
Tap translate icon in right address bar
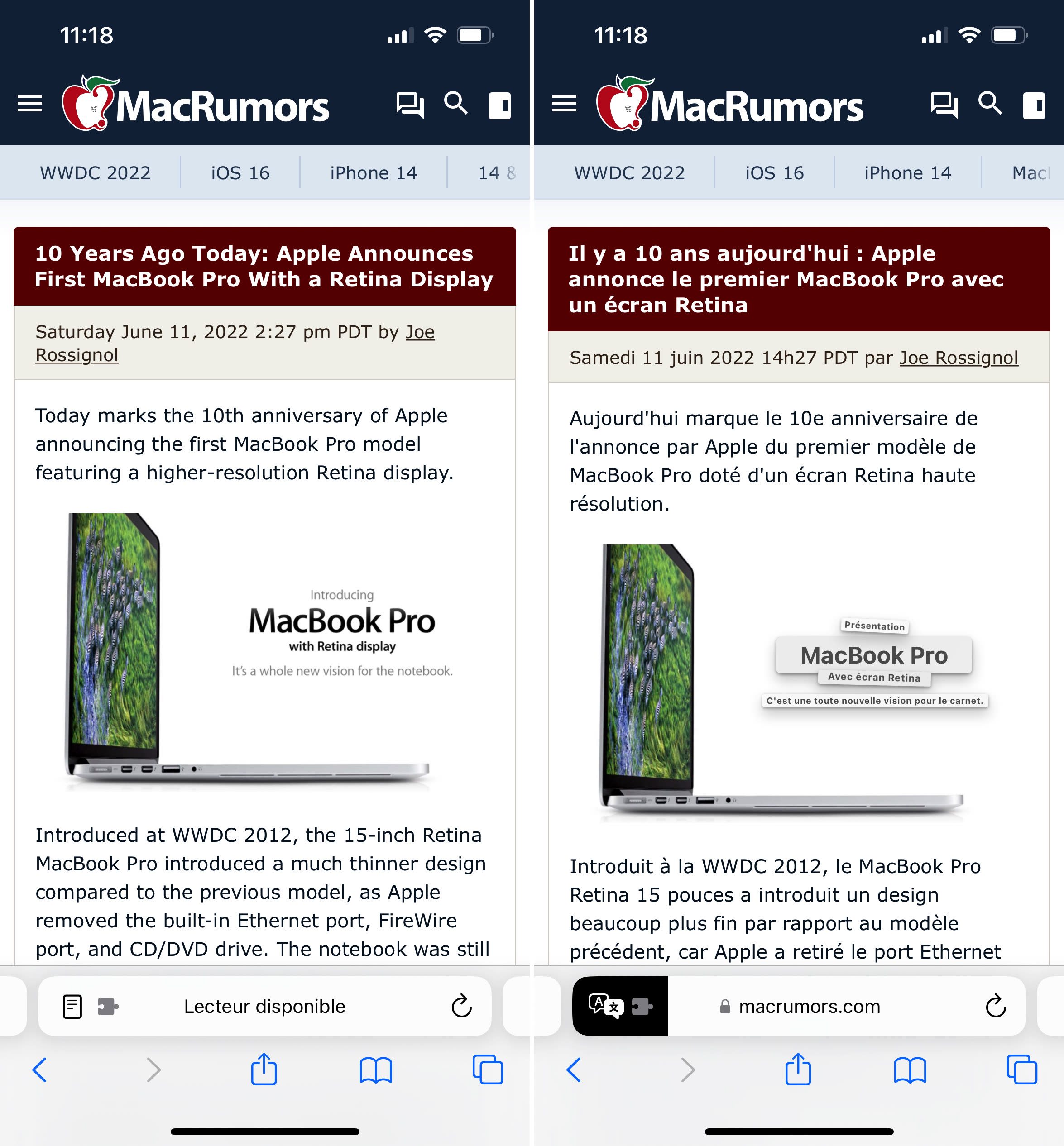tap(606, 1006)
